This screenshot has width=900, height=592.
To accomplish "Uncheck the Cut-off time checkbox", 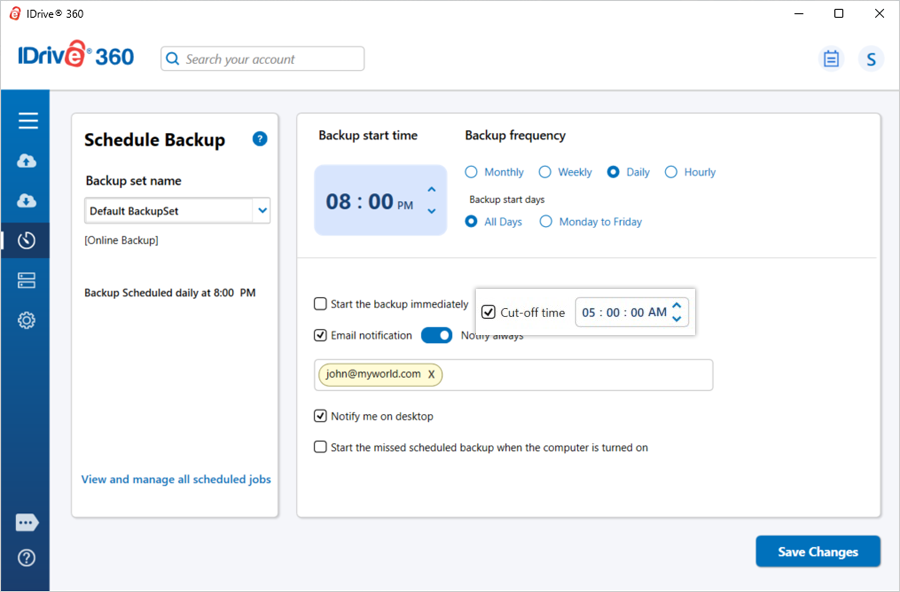I will [488, 312].
